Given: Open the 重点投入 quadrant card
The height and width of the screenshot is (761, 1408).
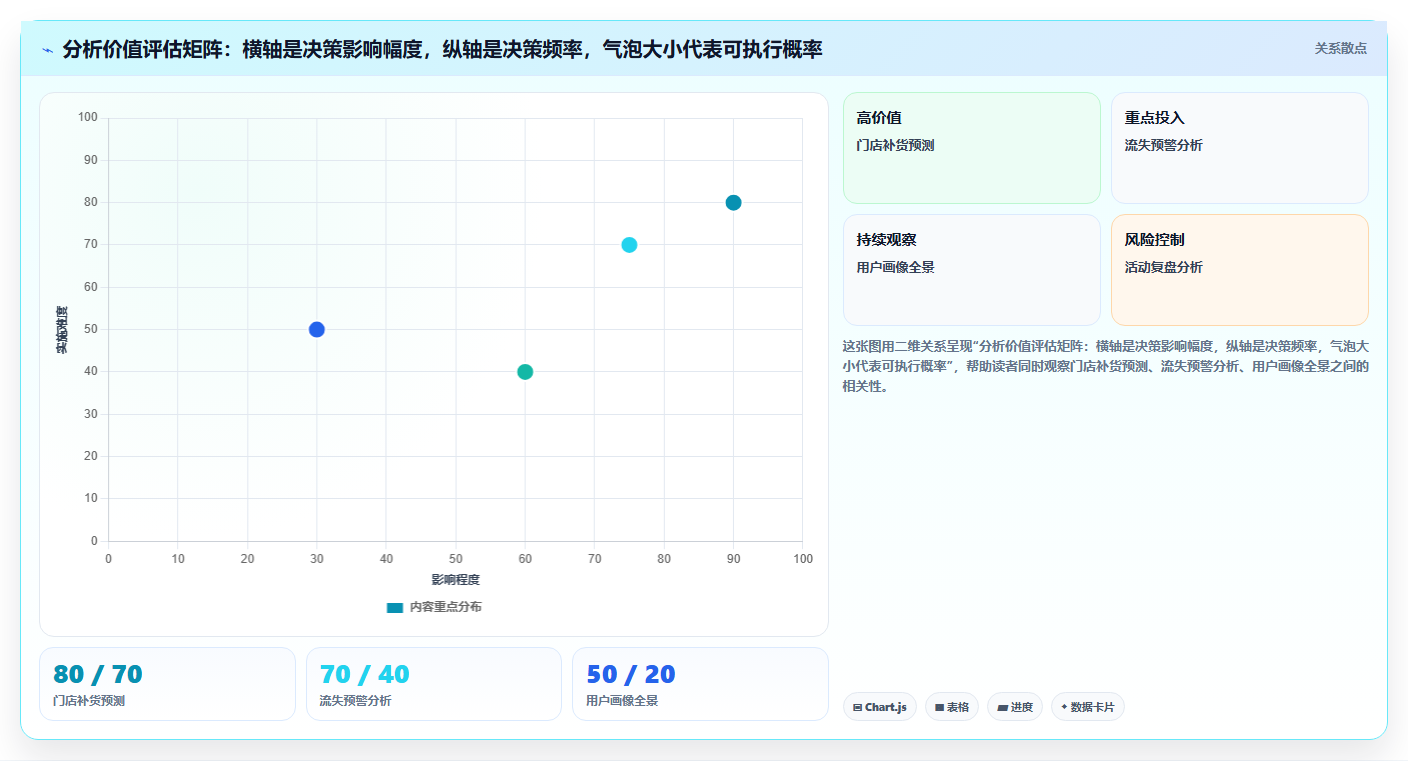Looking at the screenshot, I should tap(1240, 148).
